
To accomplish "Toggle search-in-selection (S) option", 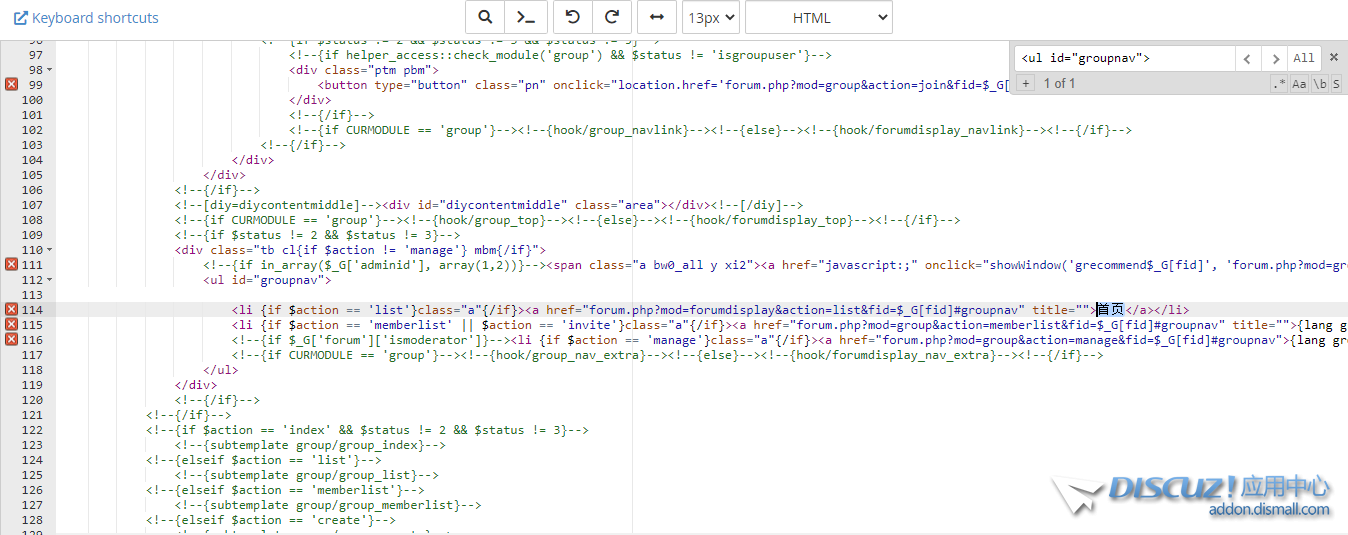I will click(x=1336, y=84).
